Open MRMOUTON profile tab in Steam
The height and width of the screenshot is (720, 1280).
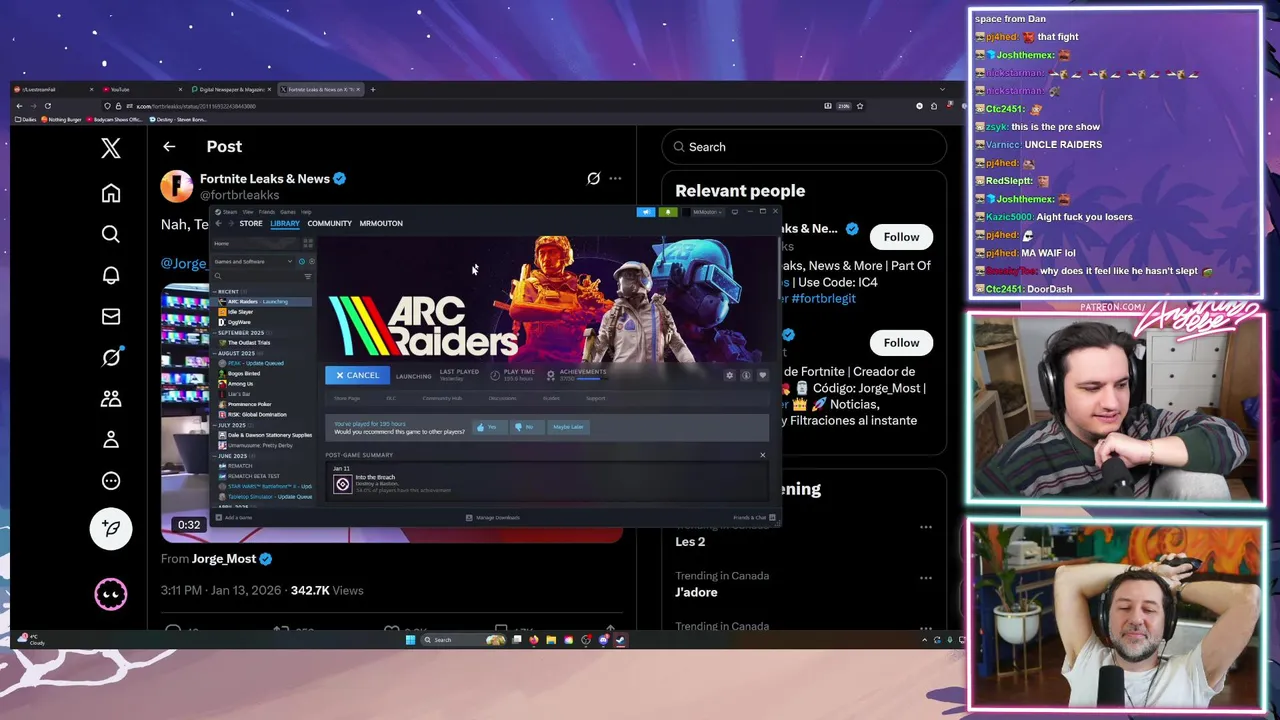[381, 223]
